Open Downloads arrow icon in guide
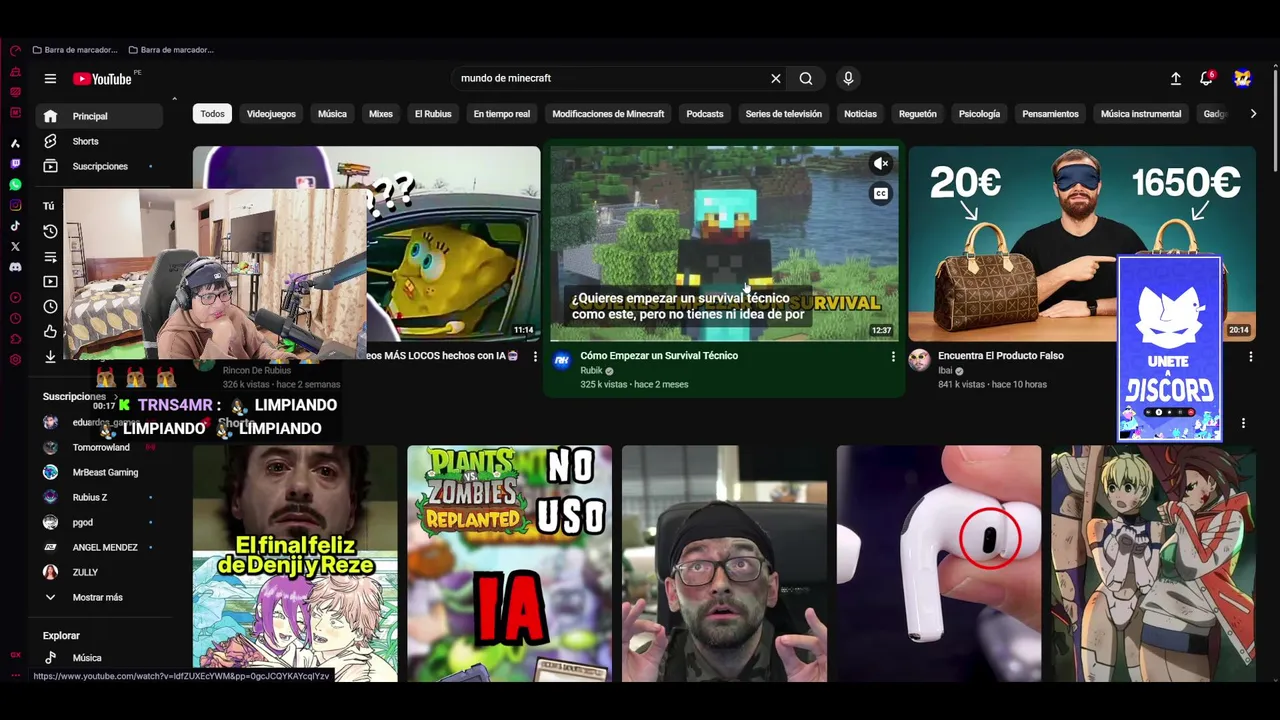 (x=50, y=356)
